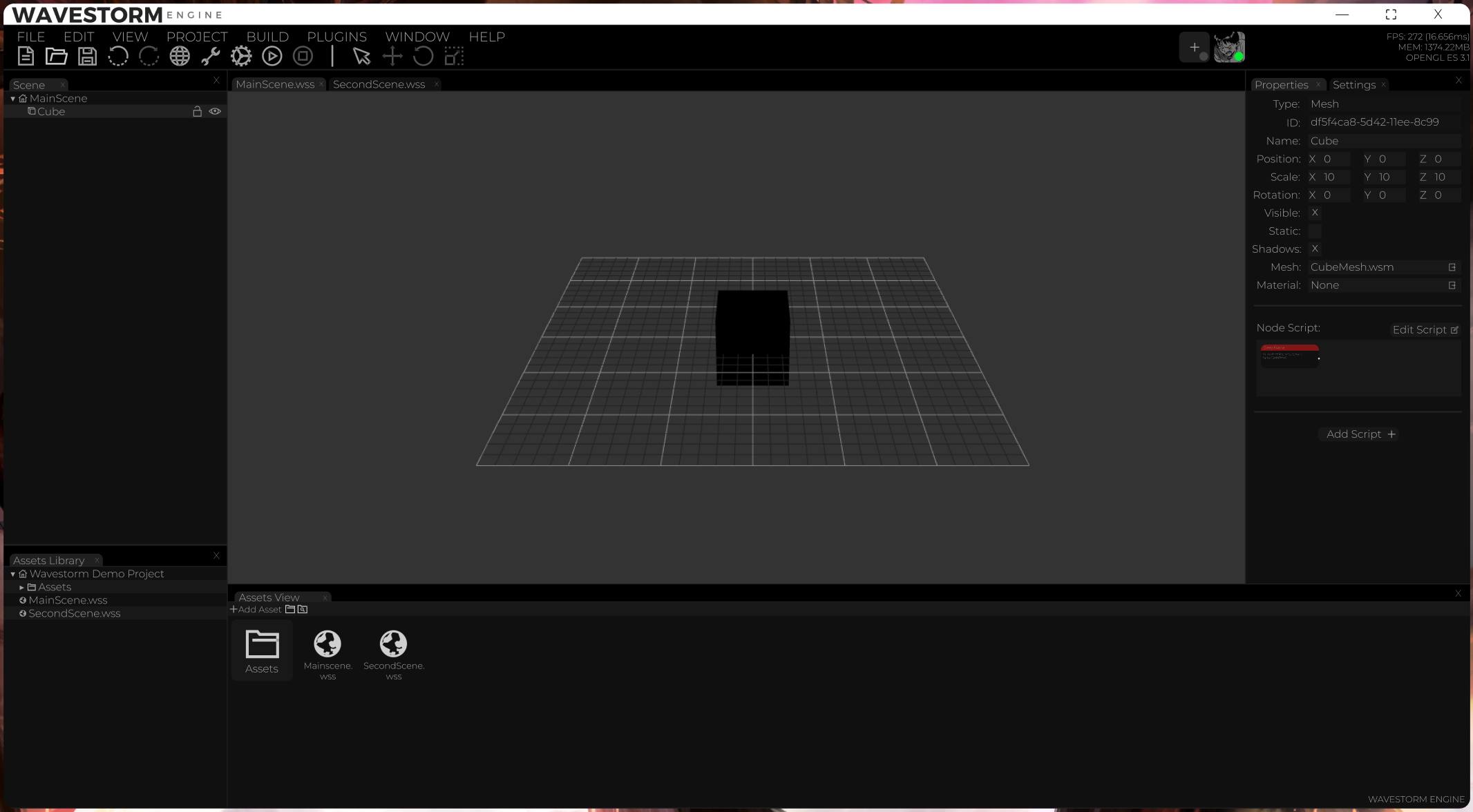Click the Material field browse icon
This screenshot has width=1473, height=812.
tap(1452, 286)
